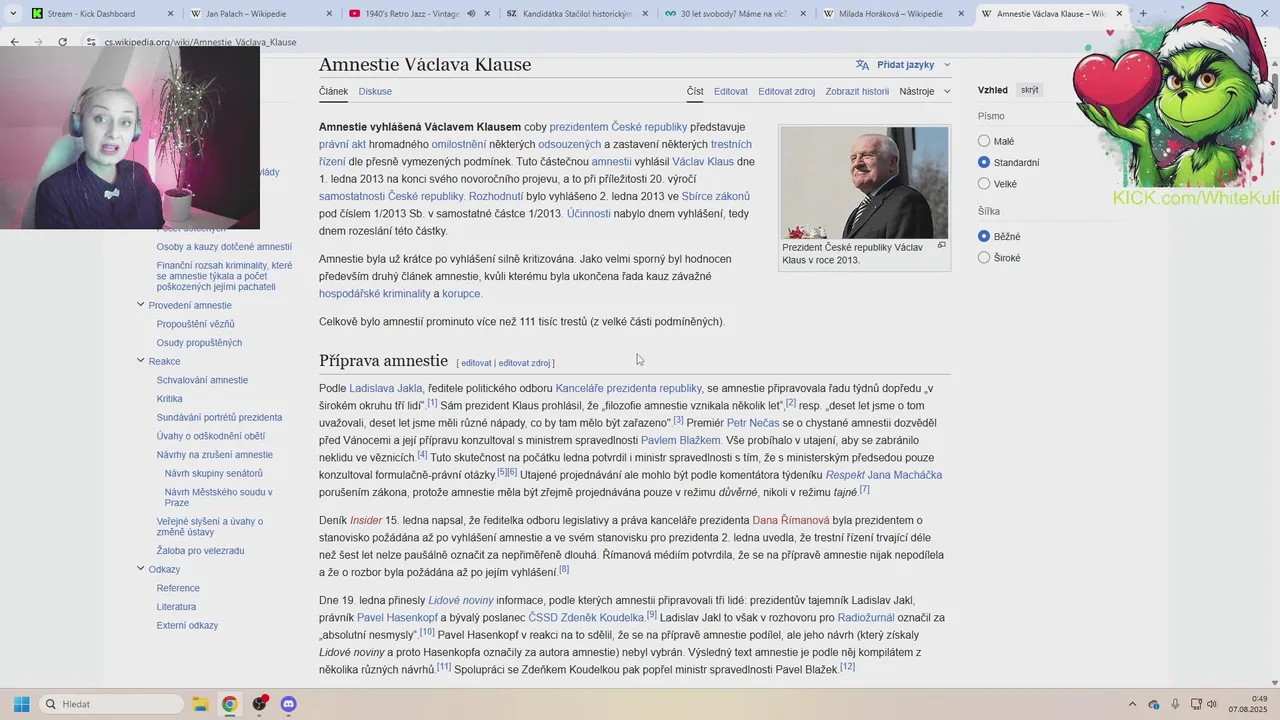Collapse the Reakce sidebar section
1280x720 pixels.
click(141, 361)
